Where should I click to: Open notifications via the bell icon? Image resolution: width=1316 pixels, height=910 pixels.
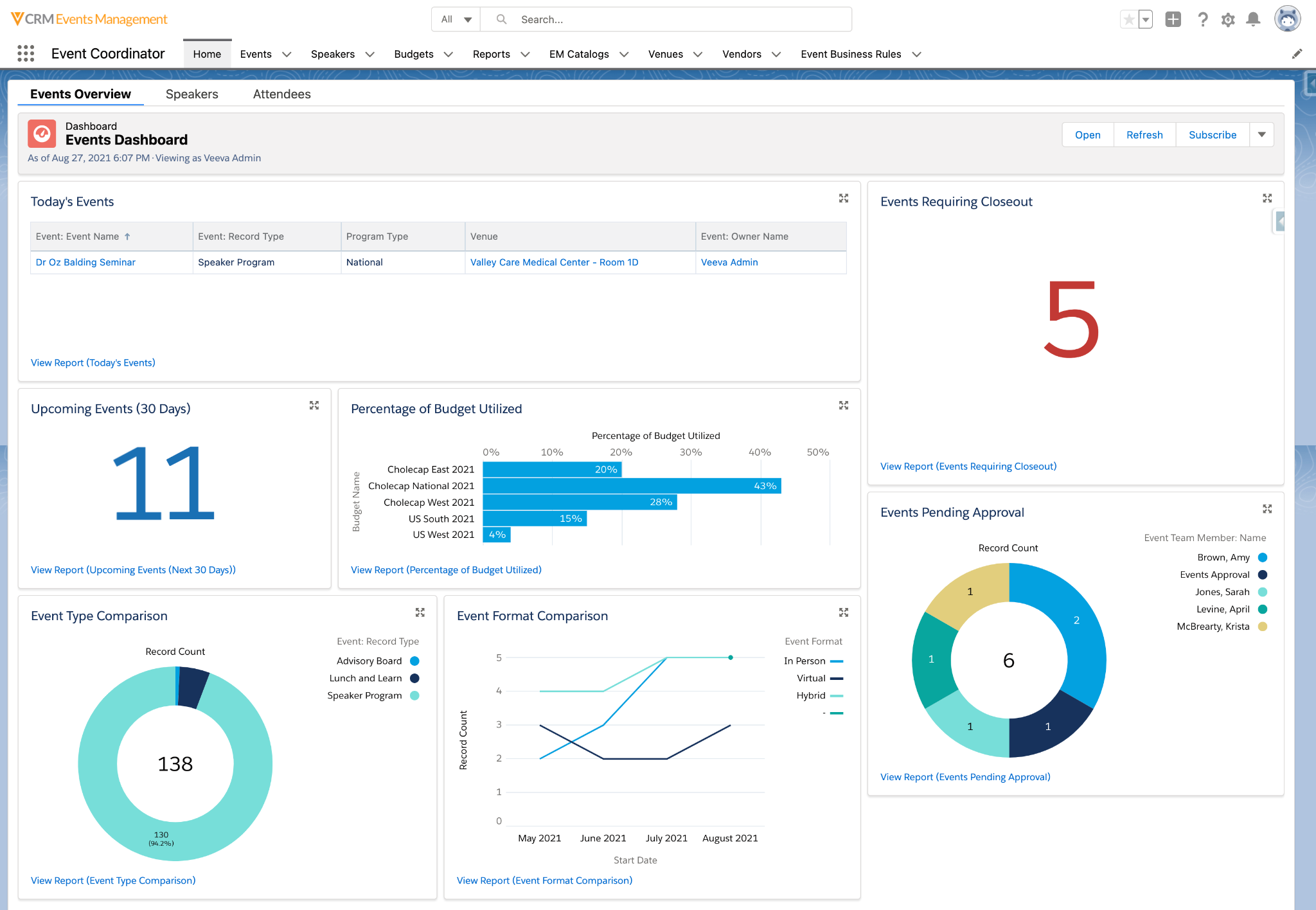point(1252,20)
